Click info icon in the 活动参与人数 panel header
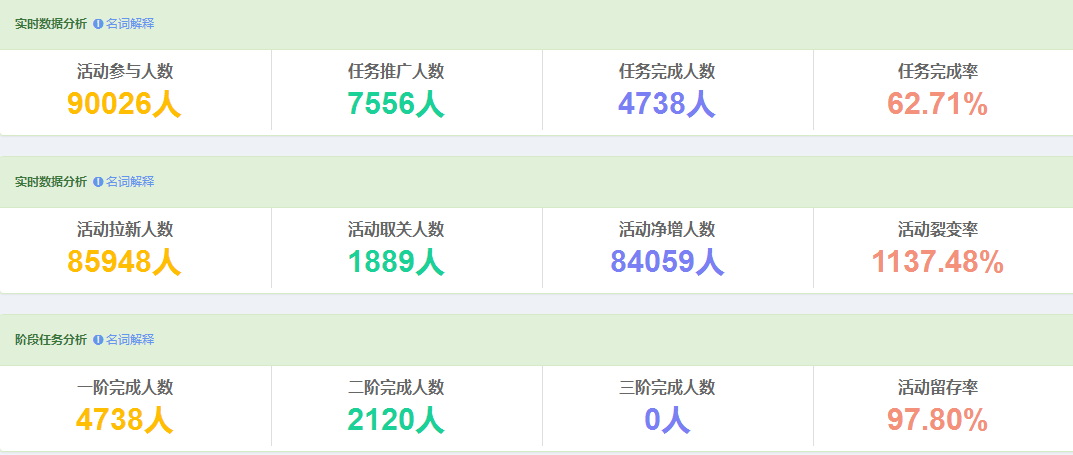This screenshot has height=455, width=1073. tap(98, 23)
